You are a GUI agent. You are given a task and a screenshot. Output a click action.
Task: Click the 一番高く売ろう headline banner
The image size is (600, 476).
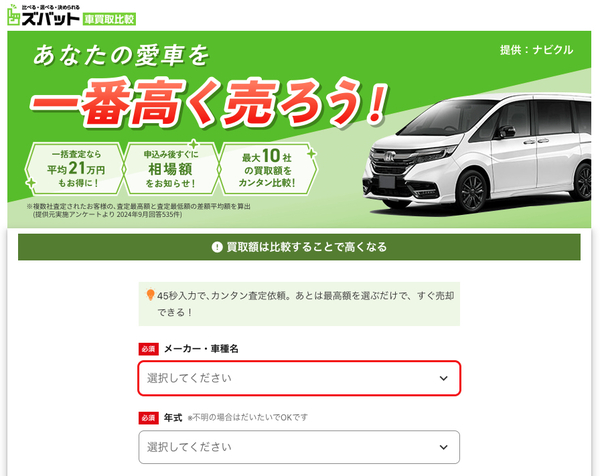pos(209,103)
